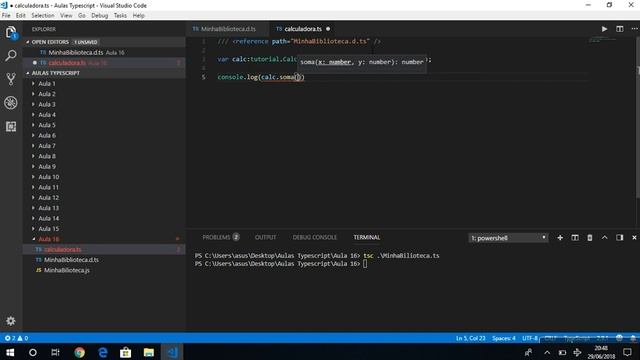640x360 pixels.
Task: Open Microsoft Store from taskbar
Action: click(x=126, y=352)
